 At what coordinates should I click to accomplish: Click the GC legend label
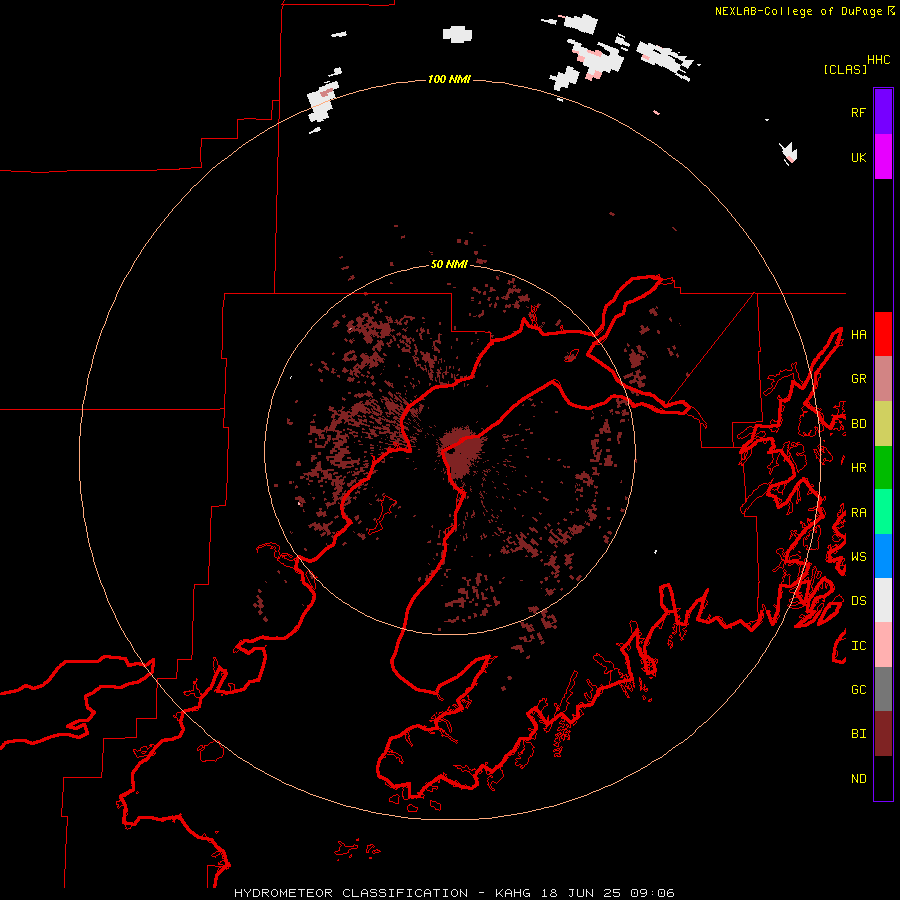pos(858,690)
